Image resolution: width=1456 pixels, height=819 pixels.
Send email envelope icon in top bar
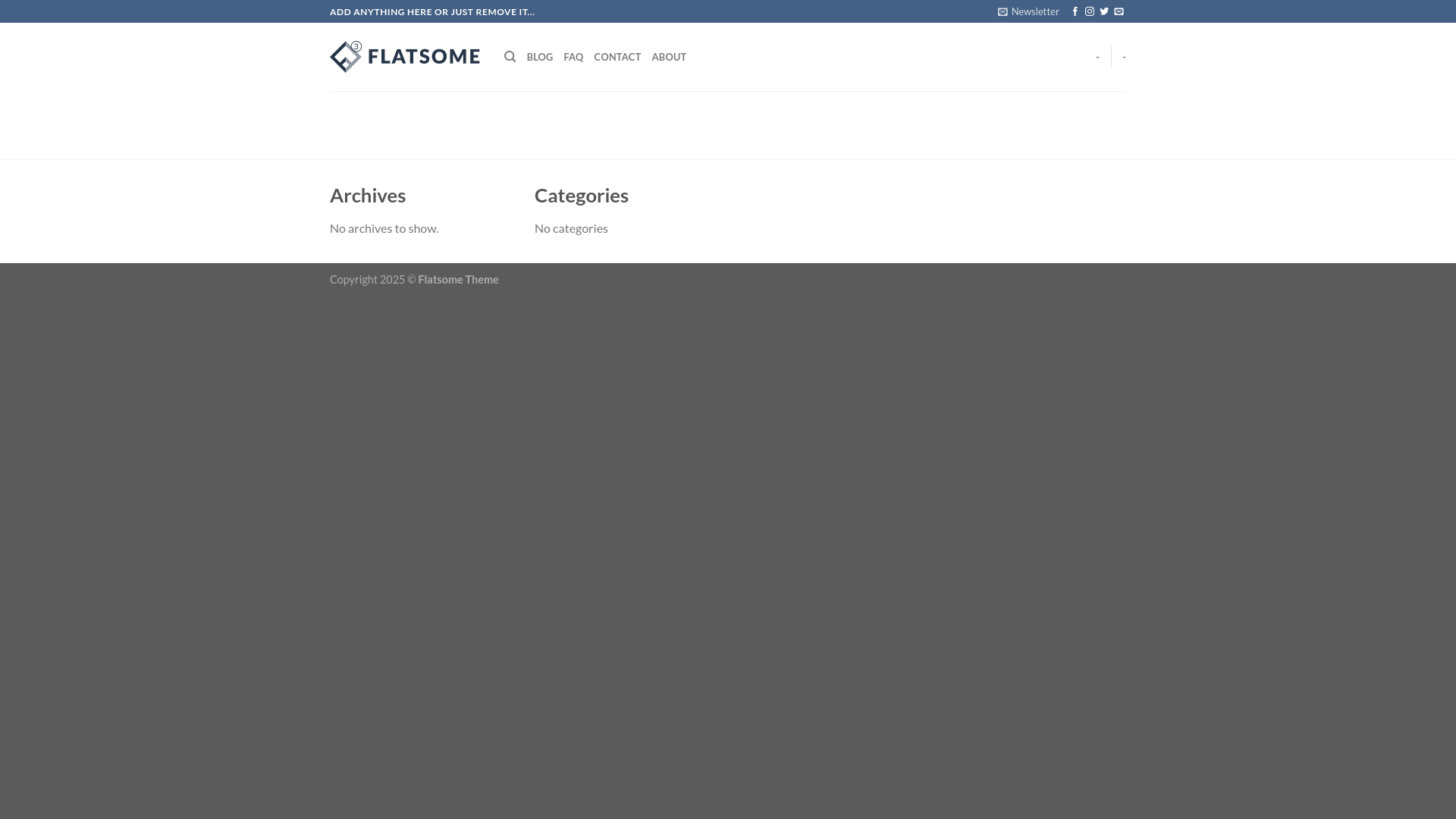1119,11
